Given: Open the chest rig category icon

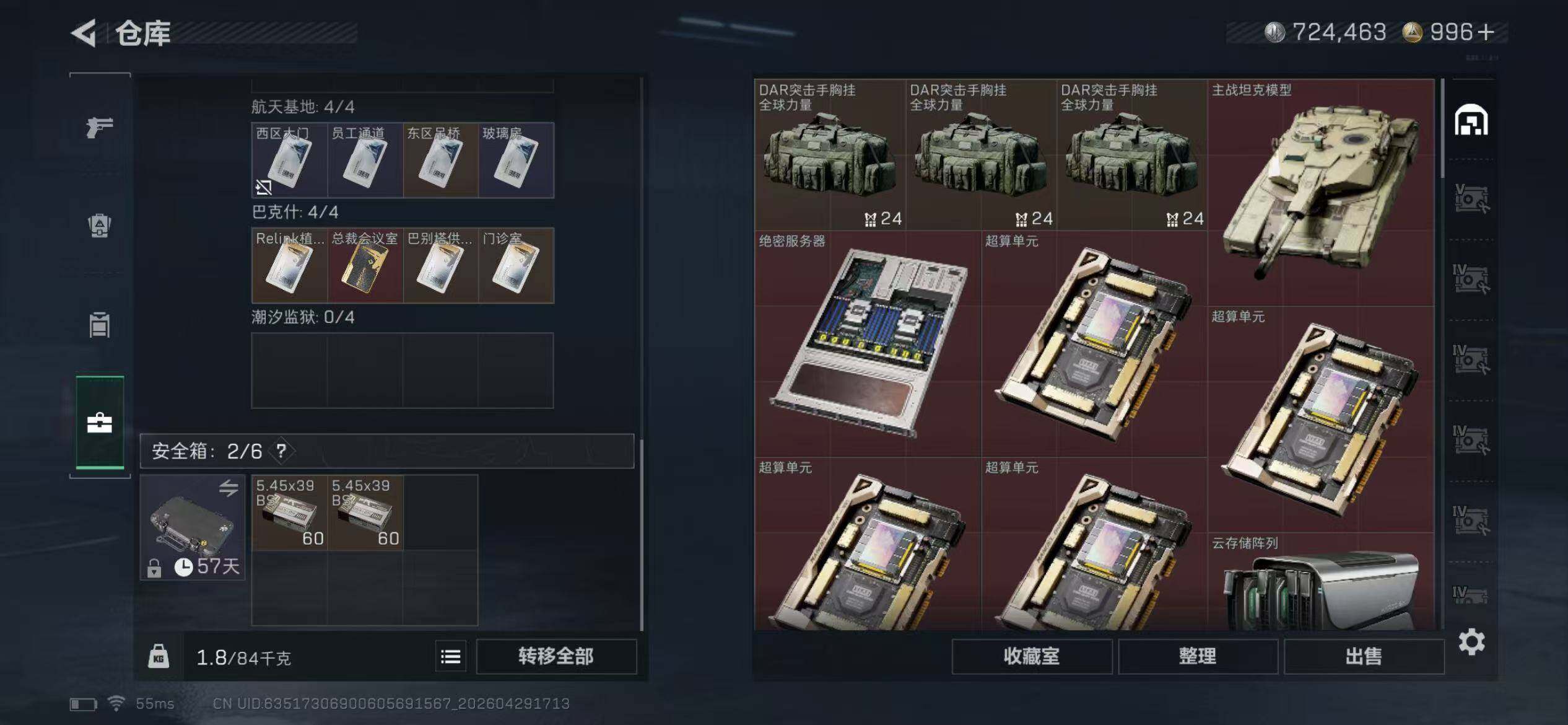Looking at the screenshot, I should click(100, 324).
